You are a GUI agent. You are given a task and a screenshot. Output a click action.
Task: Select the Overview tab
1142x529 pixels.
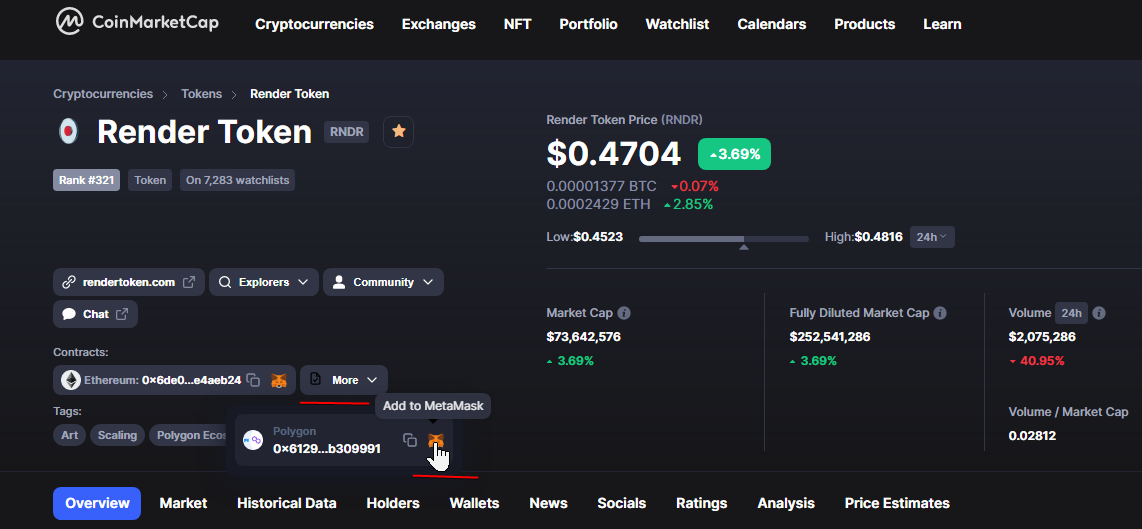click(x=97, y=503)
